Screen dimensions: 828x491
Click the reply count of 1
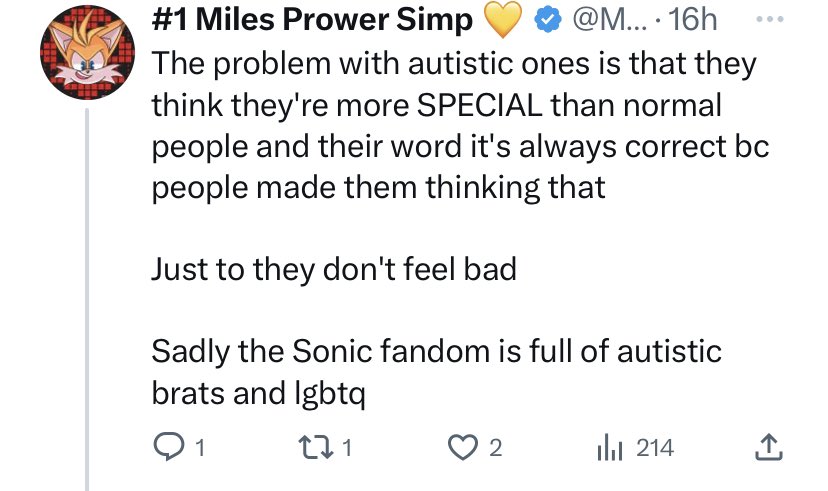click(200, 449)
